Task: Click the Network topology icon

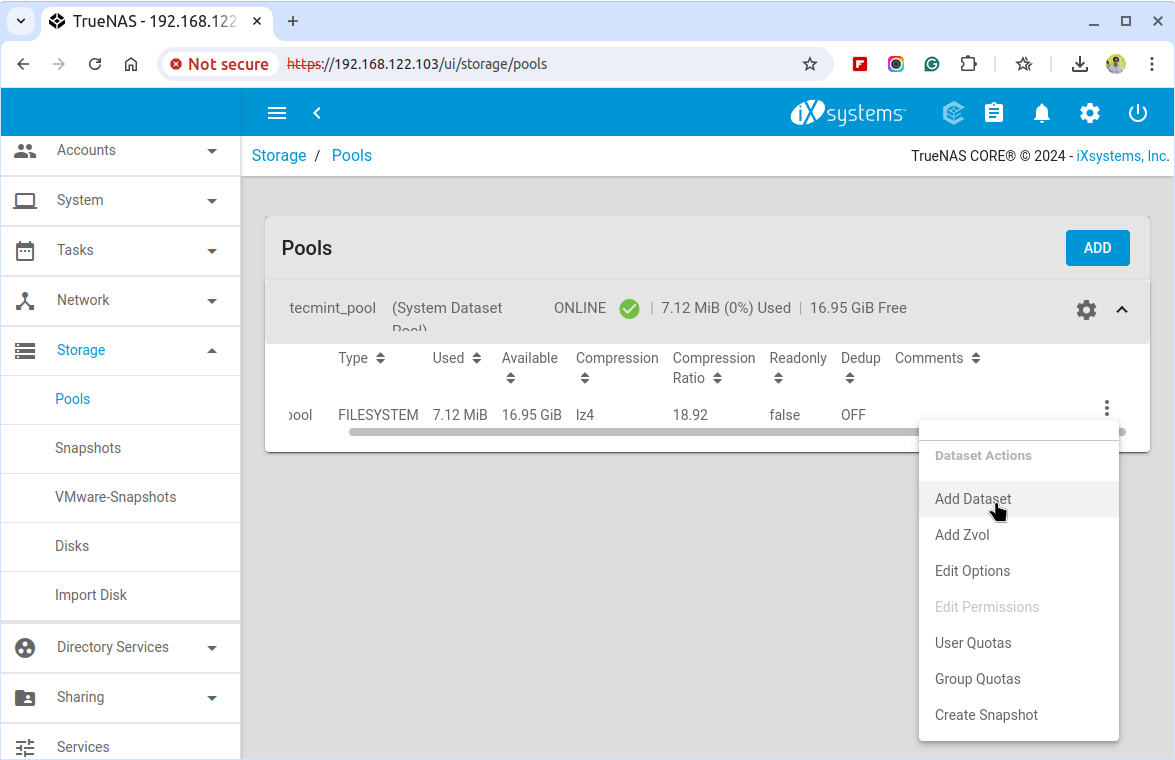Action: point(25,301)
